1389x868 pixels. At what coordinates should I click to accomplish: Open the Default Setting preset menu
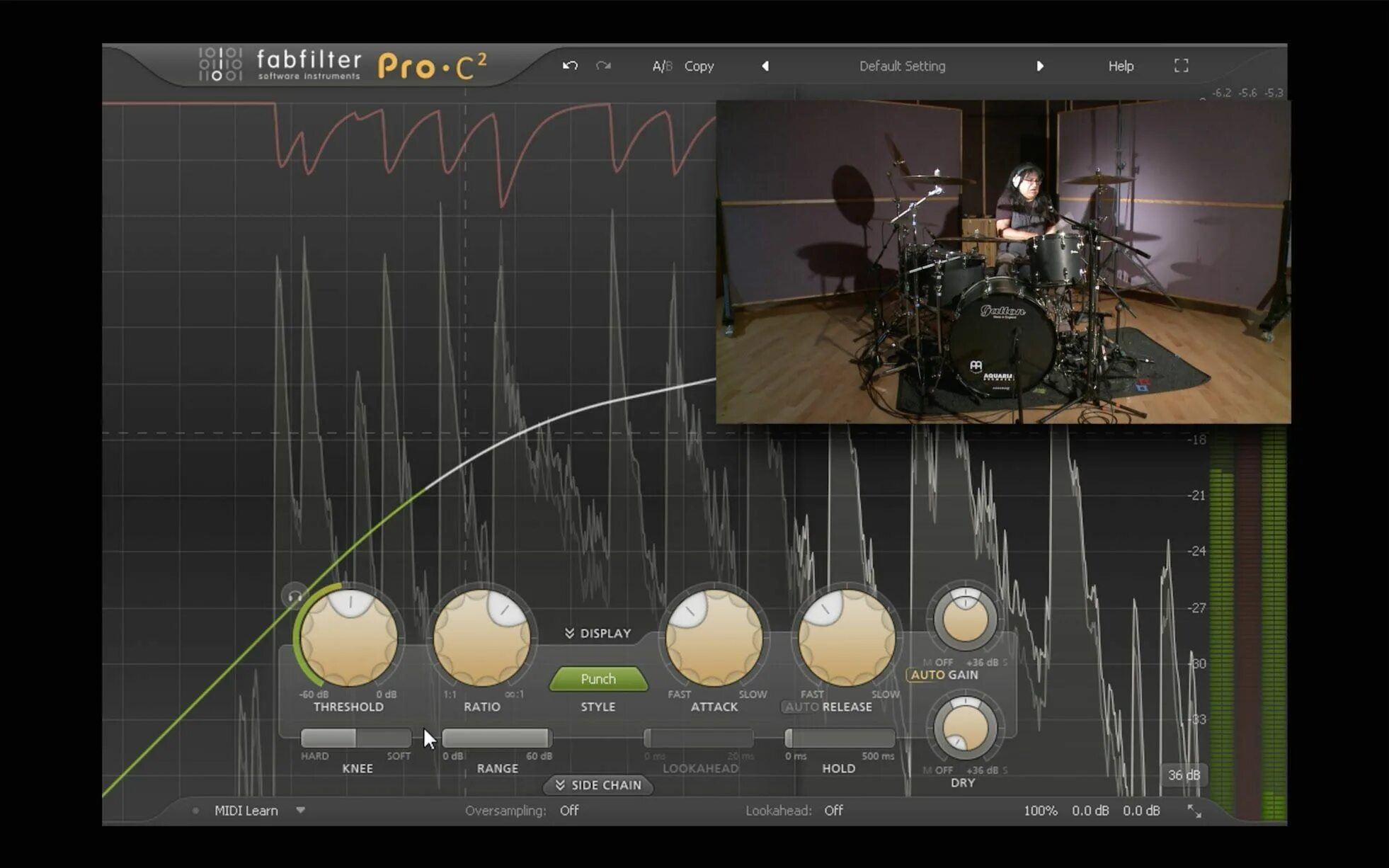(x=902, y=66)
